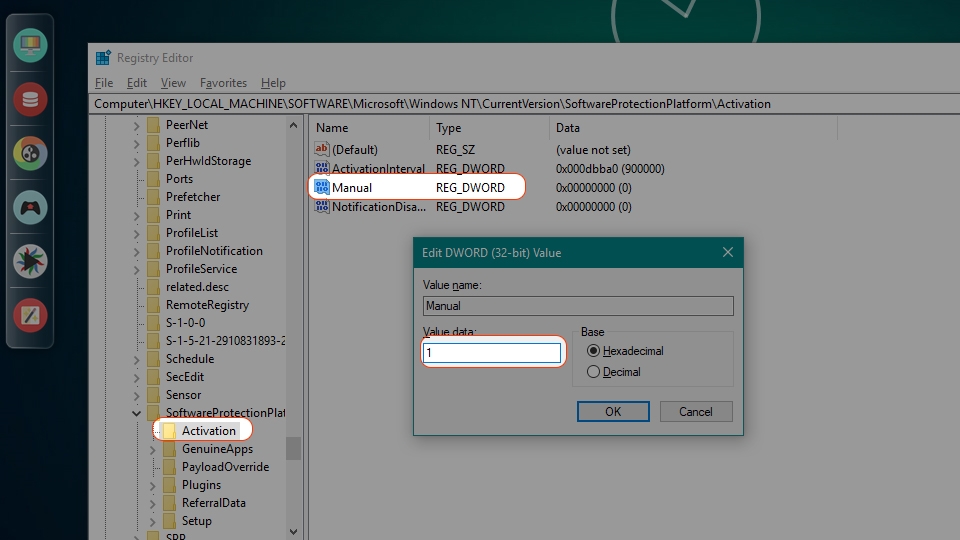Click the Activation folder icon

(x=170, y=431)
